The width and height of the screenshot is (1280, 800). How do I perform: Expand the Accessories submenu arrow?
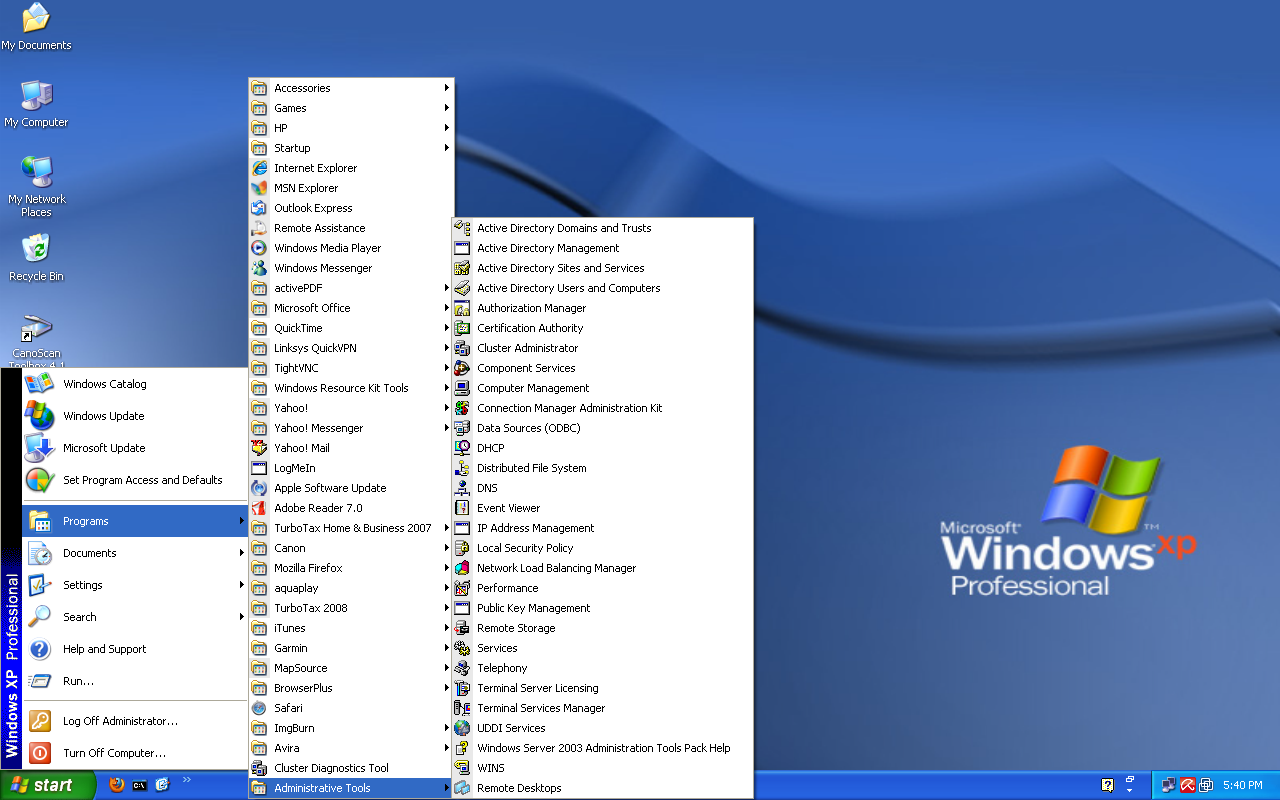pos(447,88)
